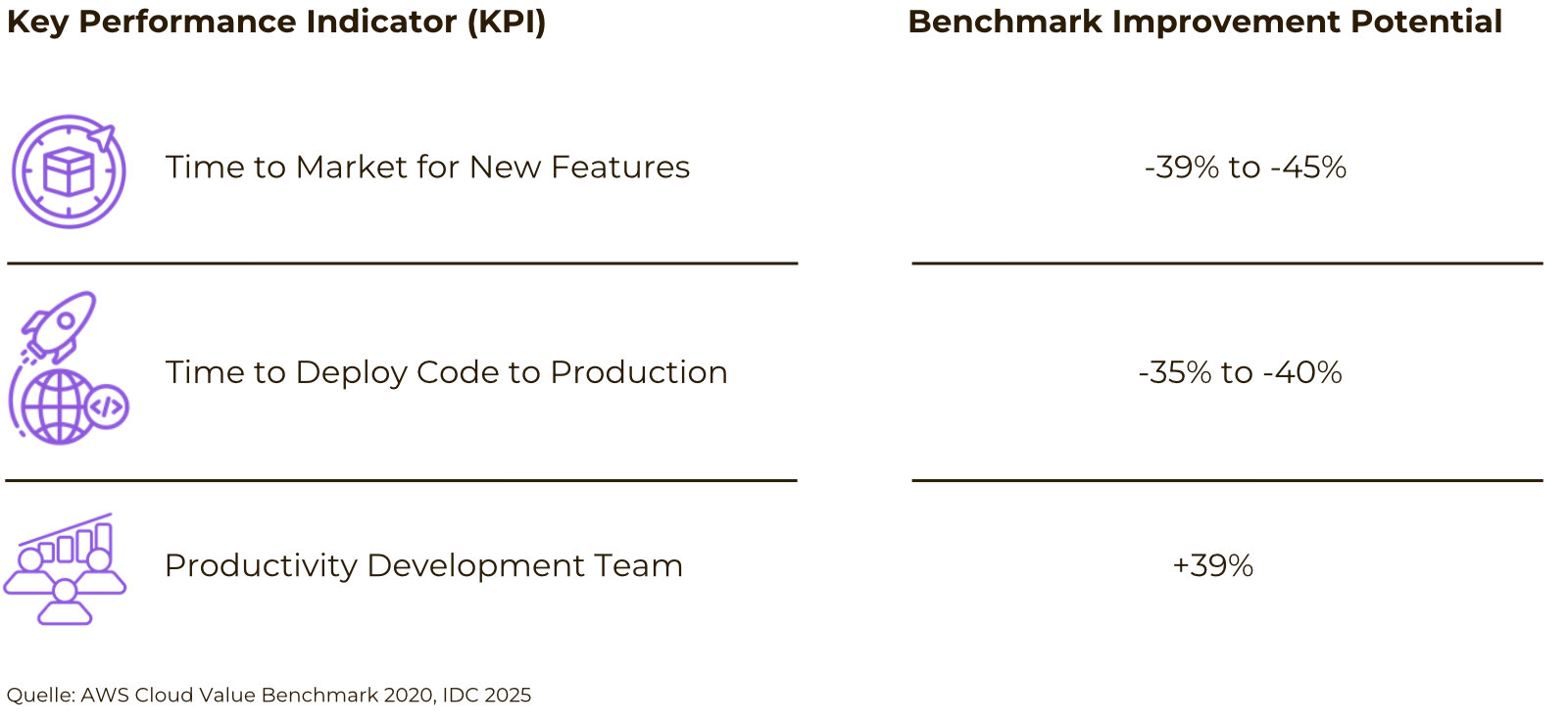Select the Key Performance Indicator (KPI) heading

[x=276, y=22]
